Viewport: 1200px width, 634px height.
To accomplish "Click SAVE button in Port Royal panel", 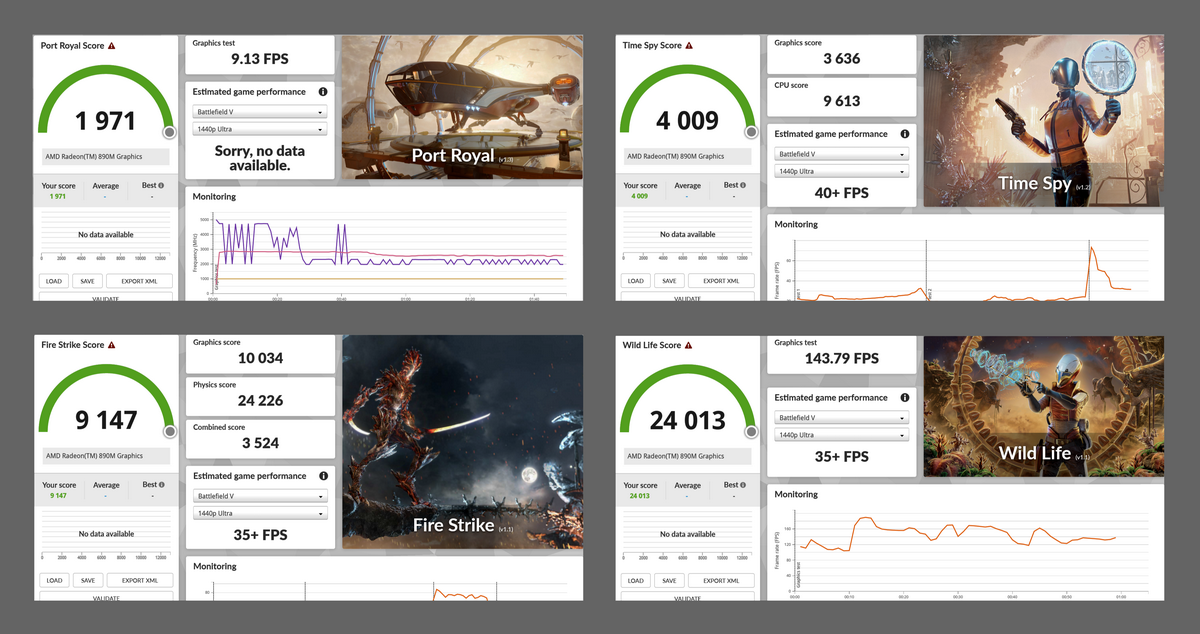I will click(x=88, y=281).
